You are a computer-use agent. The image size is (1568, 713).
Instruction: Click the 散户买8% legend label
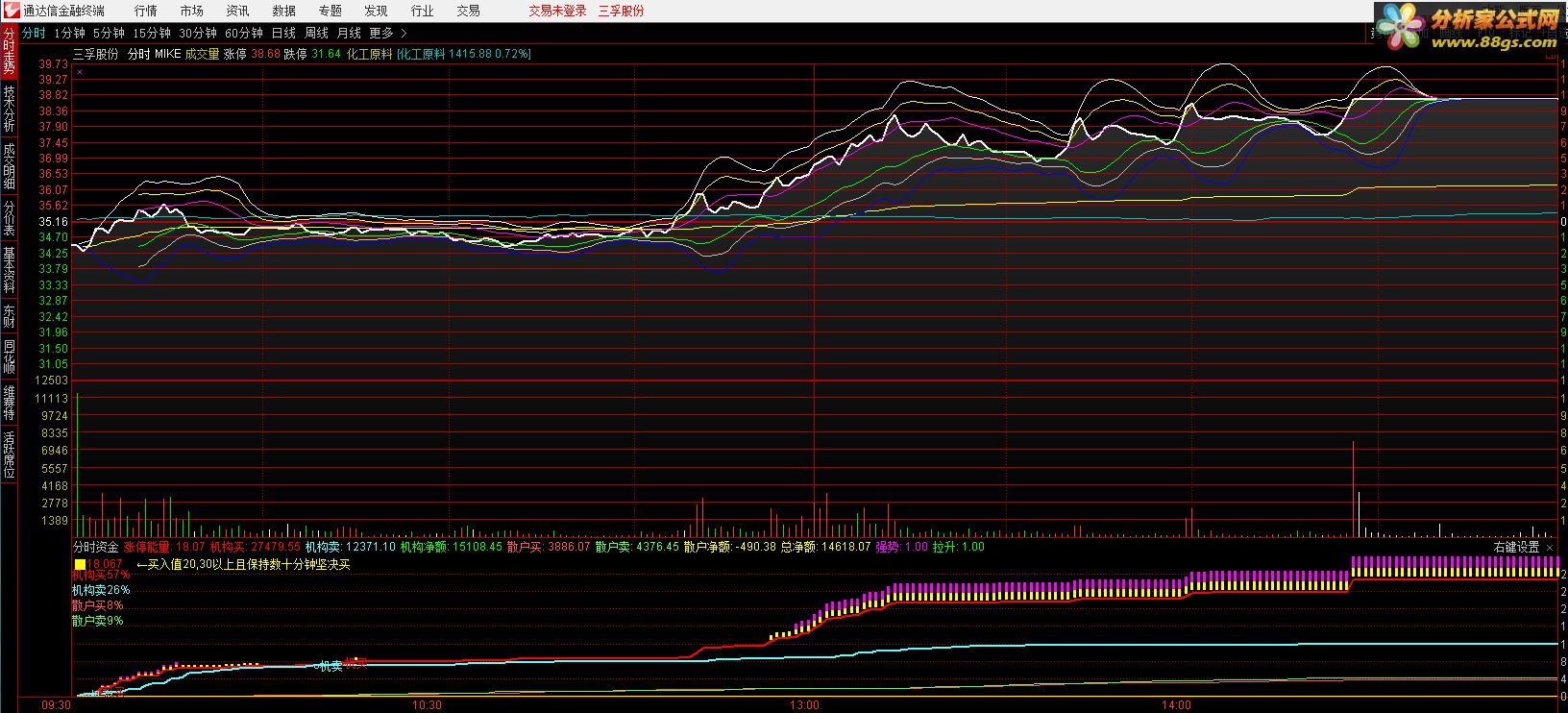[x=98, y=605]
